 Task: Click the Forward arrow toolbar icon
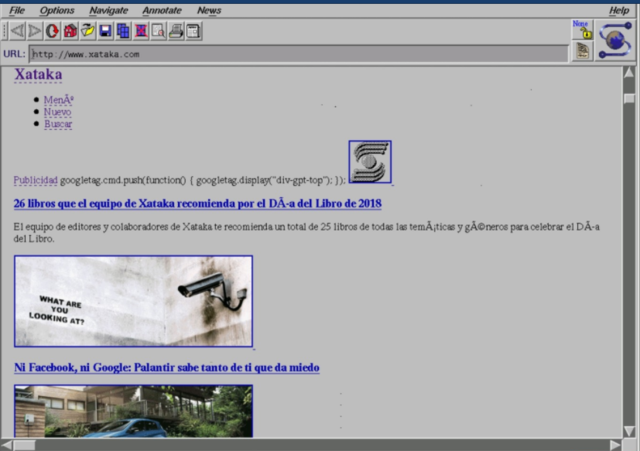pyautogui.click(x=35, y=31)
